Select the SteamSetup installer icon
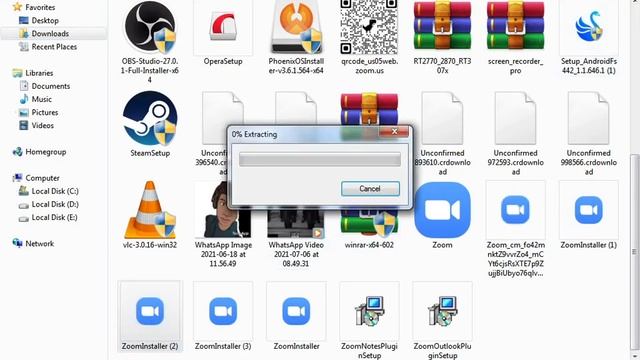This screenshot has height=360, width=640. pos(150,118)
